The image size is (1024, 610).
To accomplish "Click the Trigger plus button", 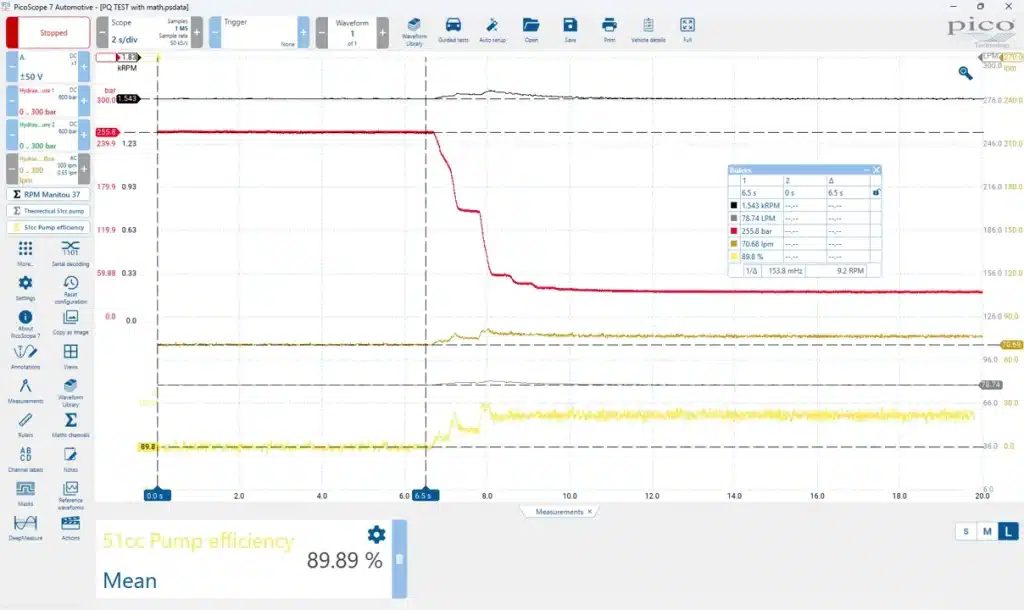I will click(304, 33).
